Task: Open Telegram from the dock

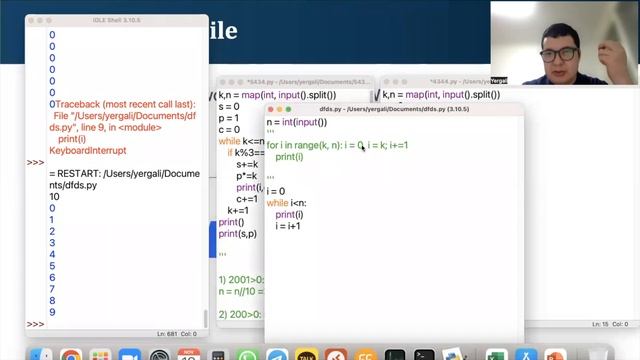Action: (x=277, y=355)
